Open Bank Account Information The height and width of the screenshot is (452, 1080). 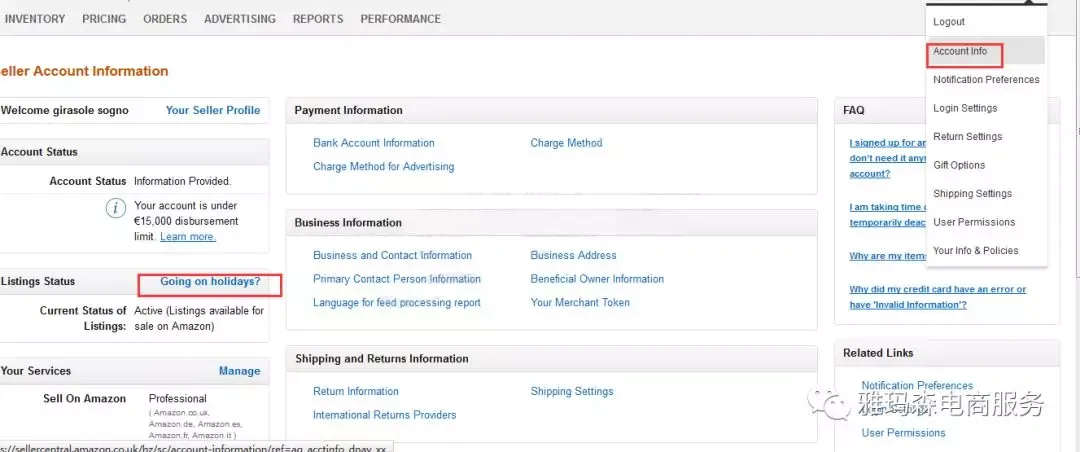tap(373, 143)
